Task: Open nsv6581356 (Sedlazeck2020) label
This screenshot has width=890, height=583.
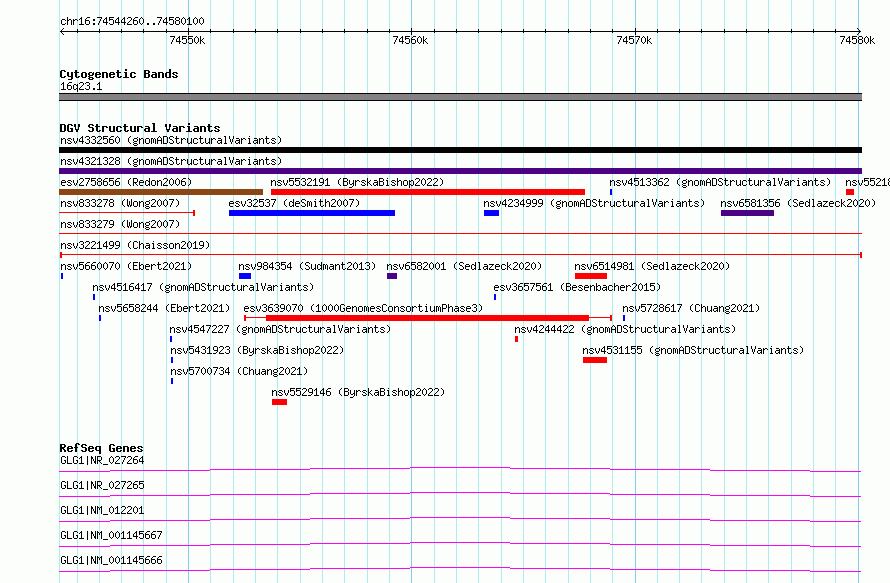Action: click(798, 203)
